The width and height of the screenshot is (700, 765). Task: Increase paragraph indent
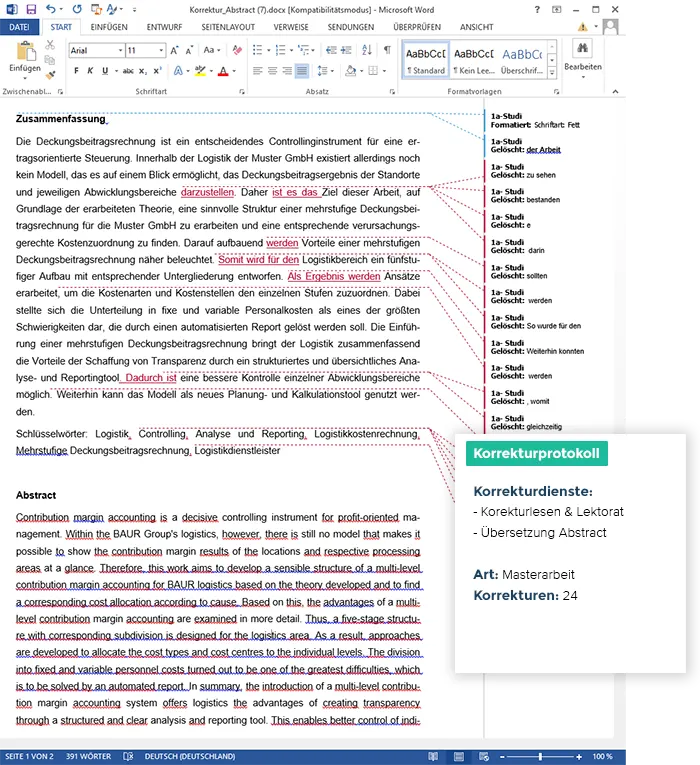pos(346,50)
